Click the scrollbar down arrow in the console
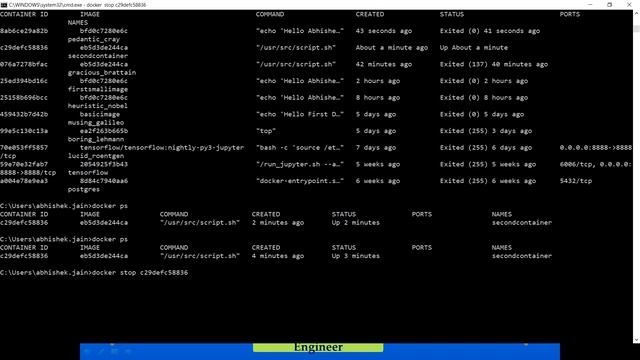The height and width of the screenshot is (360, 640). pyautogui.click(x=636, y=340)
